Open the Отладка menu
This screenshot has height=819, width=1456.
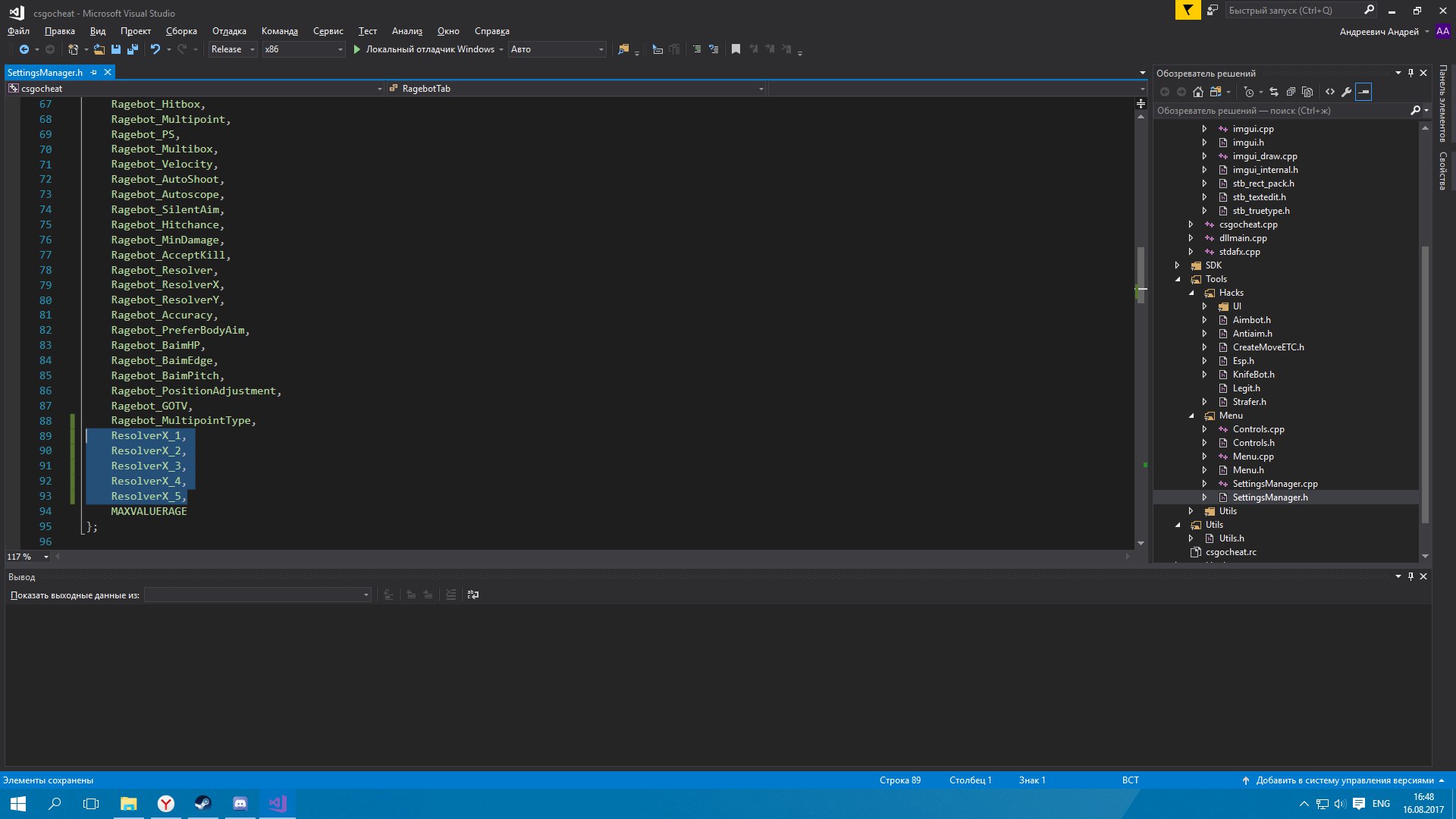[229, 31]
